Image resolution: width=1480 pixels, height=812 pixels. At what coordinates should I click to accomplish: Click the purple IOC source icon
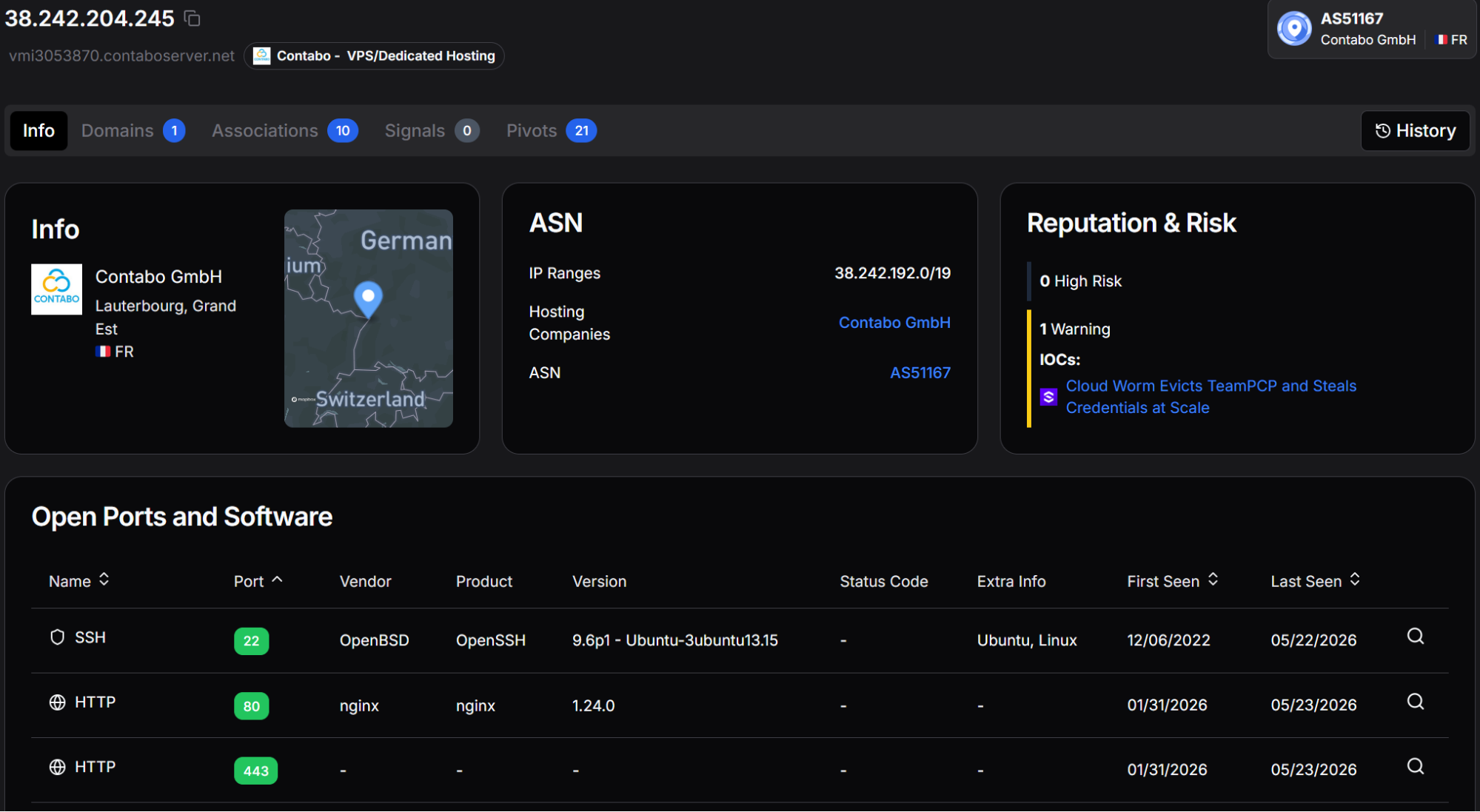(x=1048, y=397)
